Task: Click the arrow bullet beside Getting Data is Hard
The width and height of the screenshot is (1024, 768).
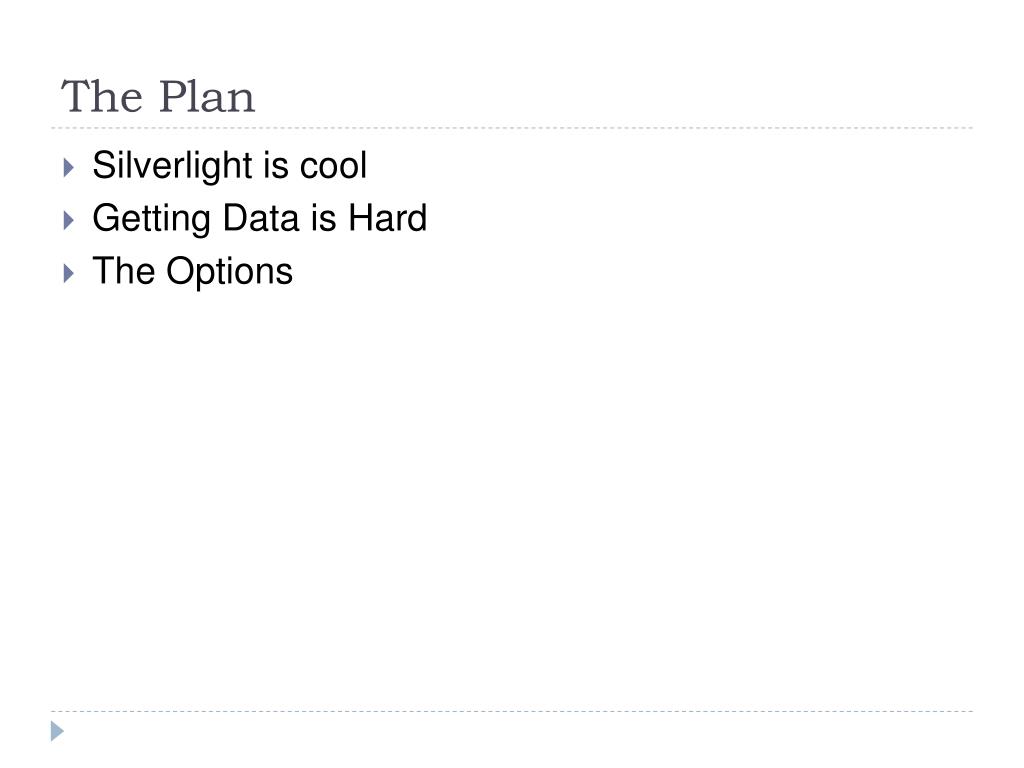Action: [x=69, y=220]
